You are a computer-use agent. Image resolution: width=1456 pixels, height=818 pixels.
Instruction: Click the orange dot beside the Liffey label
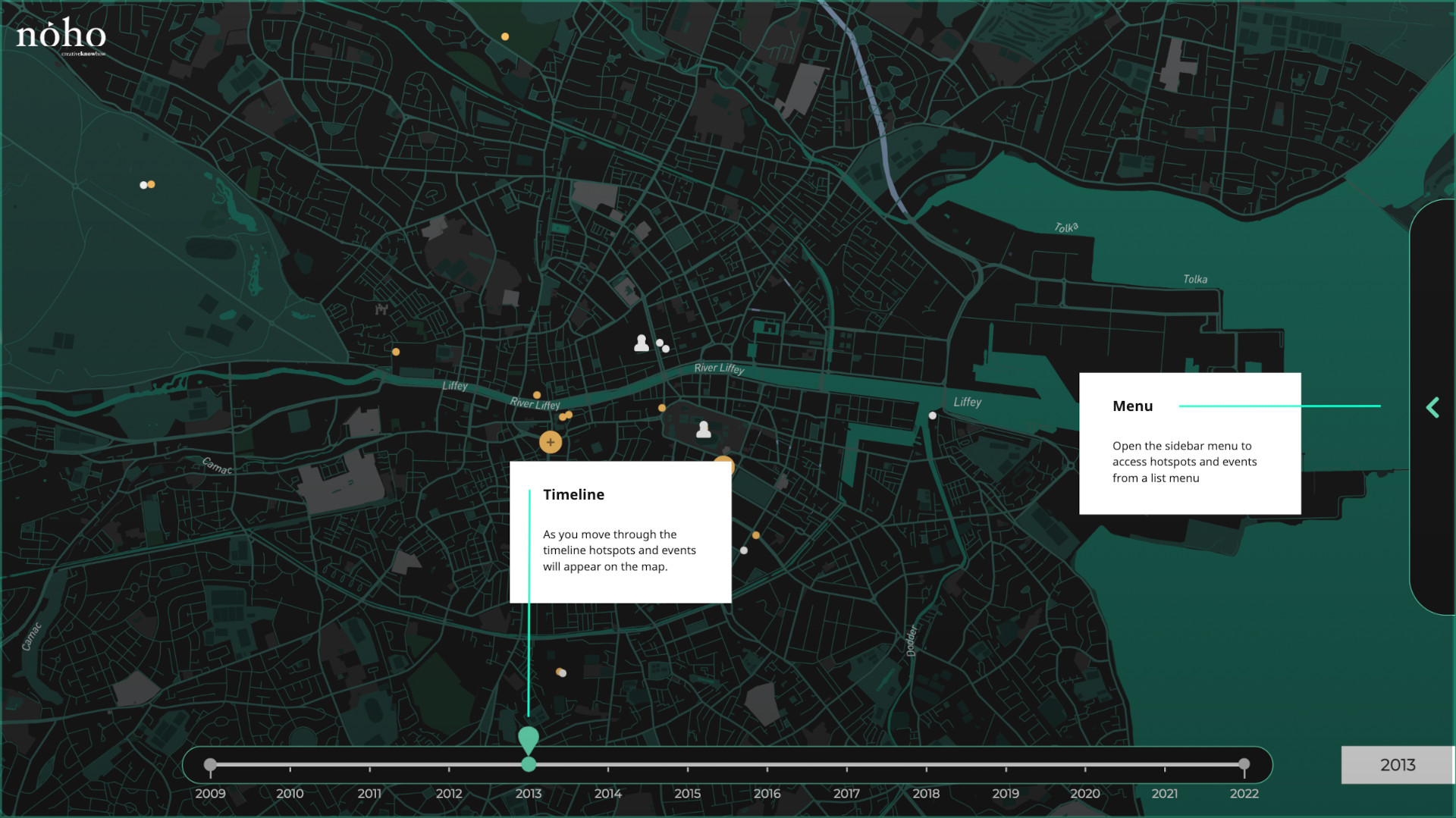coord(396,352)
